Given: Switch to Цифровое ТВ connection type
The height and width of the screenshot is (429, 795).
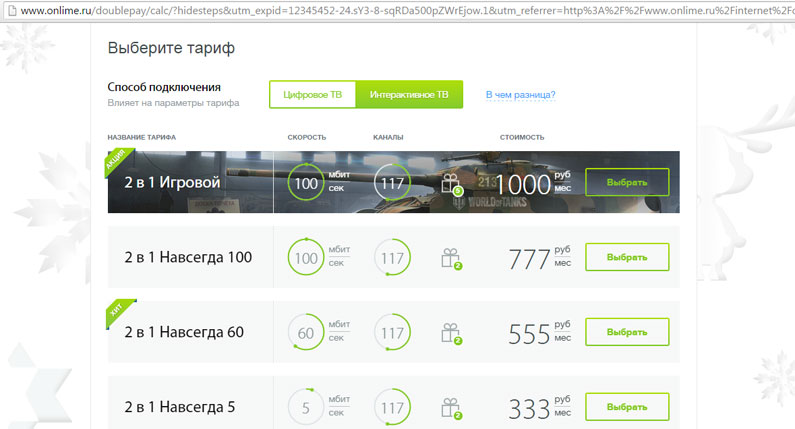Looking at the screenshot, I should coord(312,95).
